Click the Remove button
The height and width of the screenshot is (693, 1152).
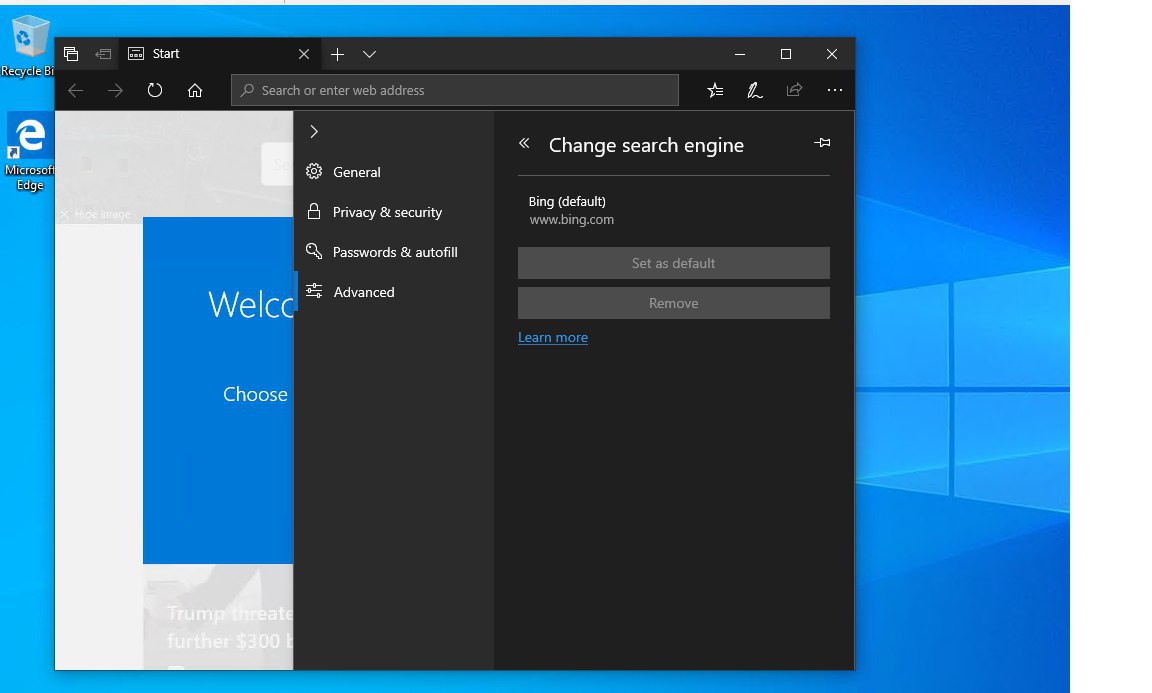tap(674, 303)
